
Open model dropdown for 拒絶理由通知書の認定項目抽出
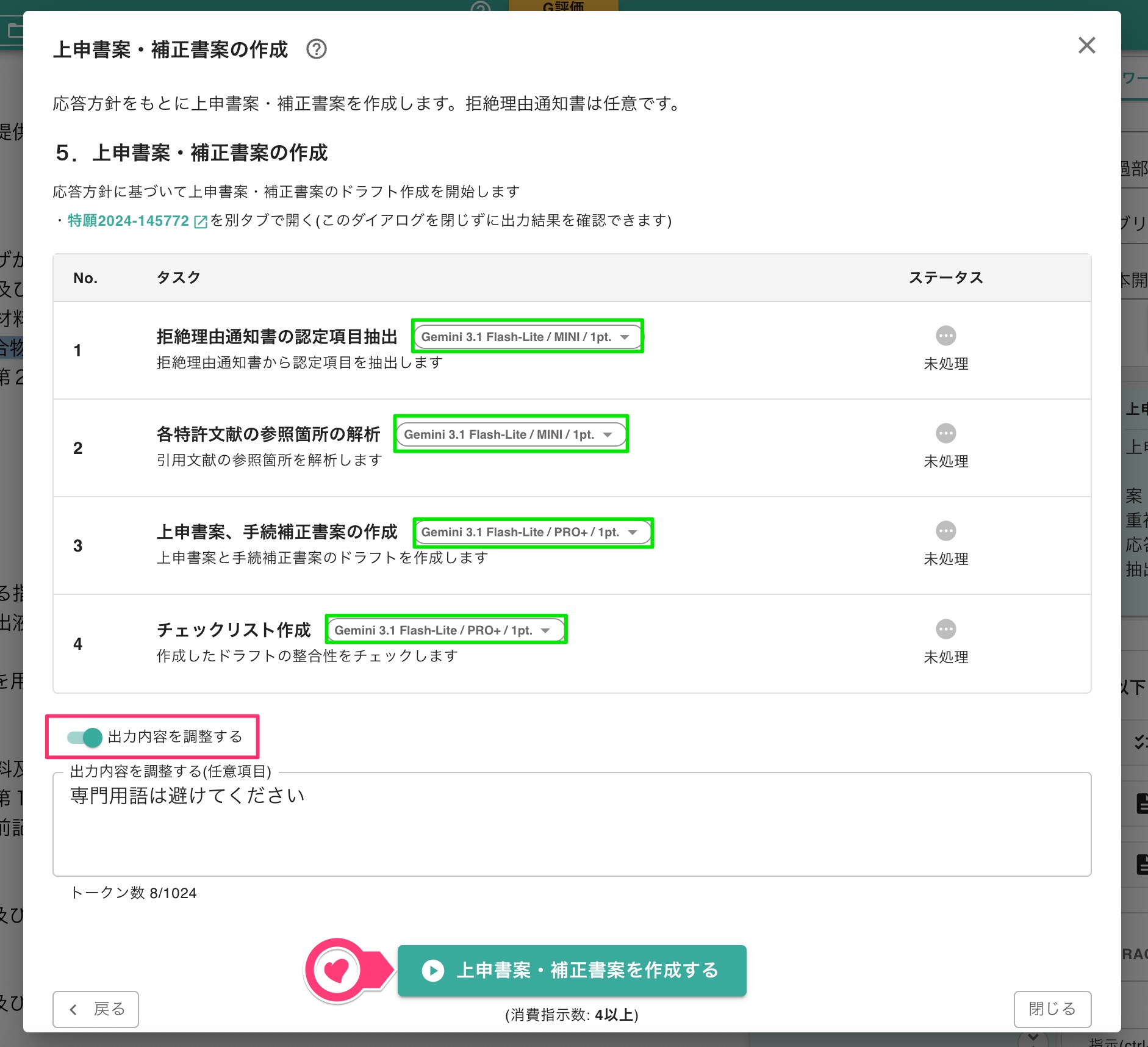point(527,337)
